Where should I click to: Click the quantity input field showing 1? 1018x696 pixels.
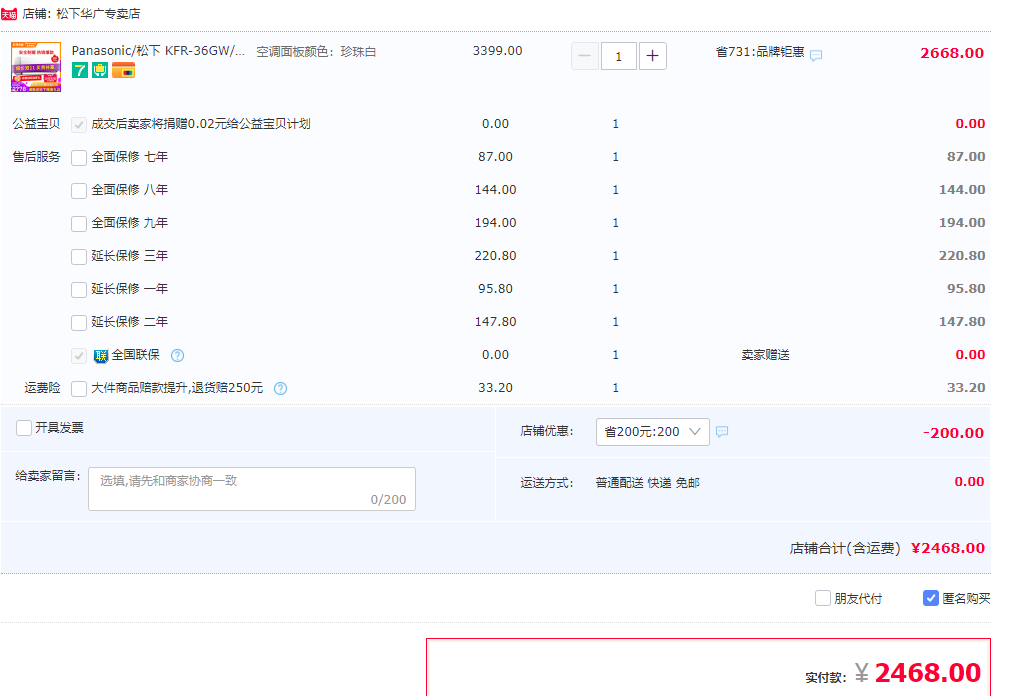618,56
